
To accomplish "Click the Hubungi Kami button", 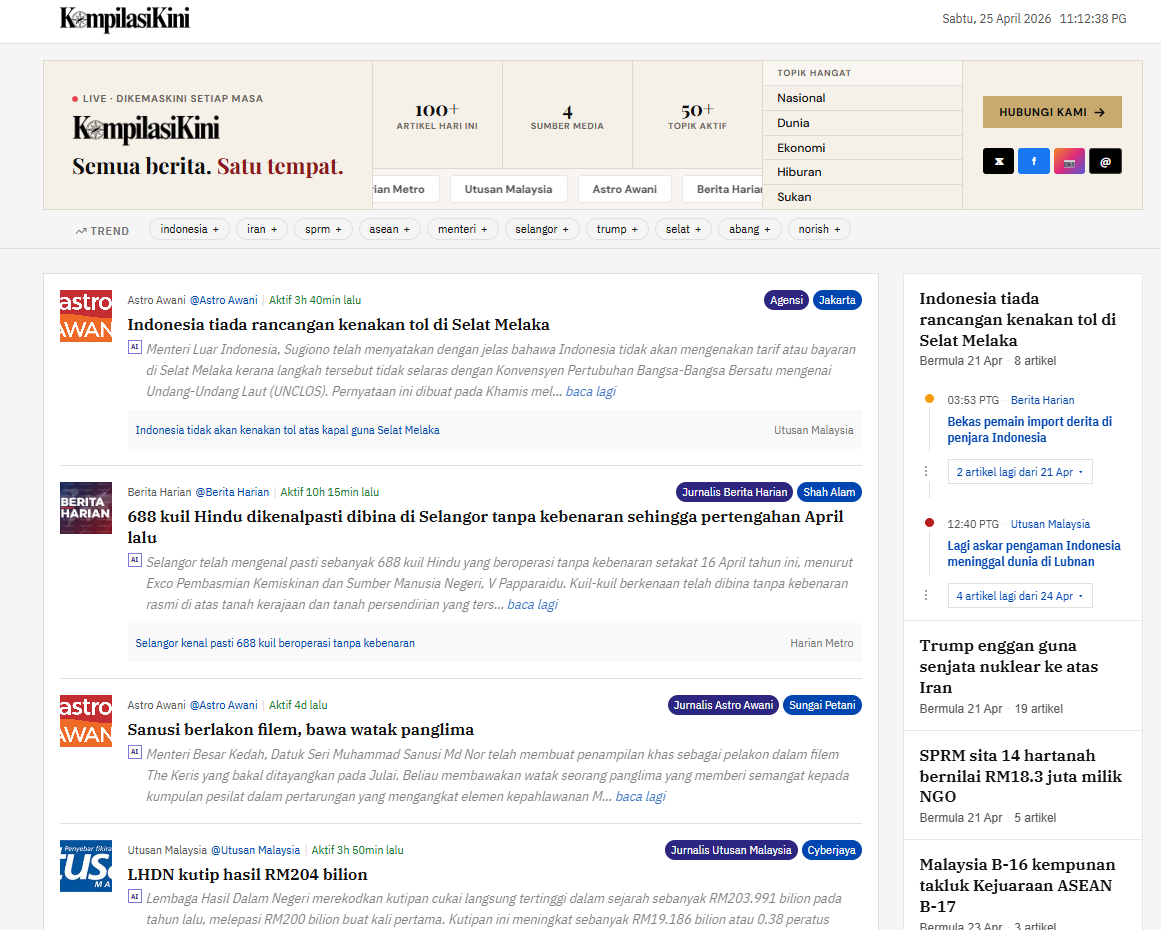I will [x=1052, y=112].
